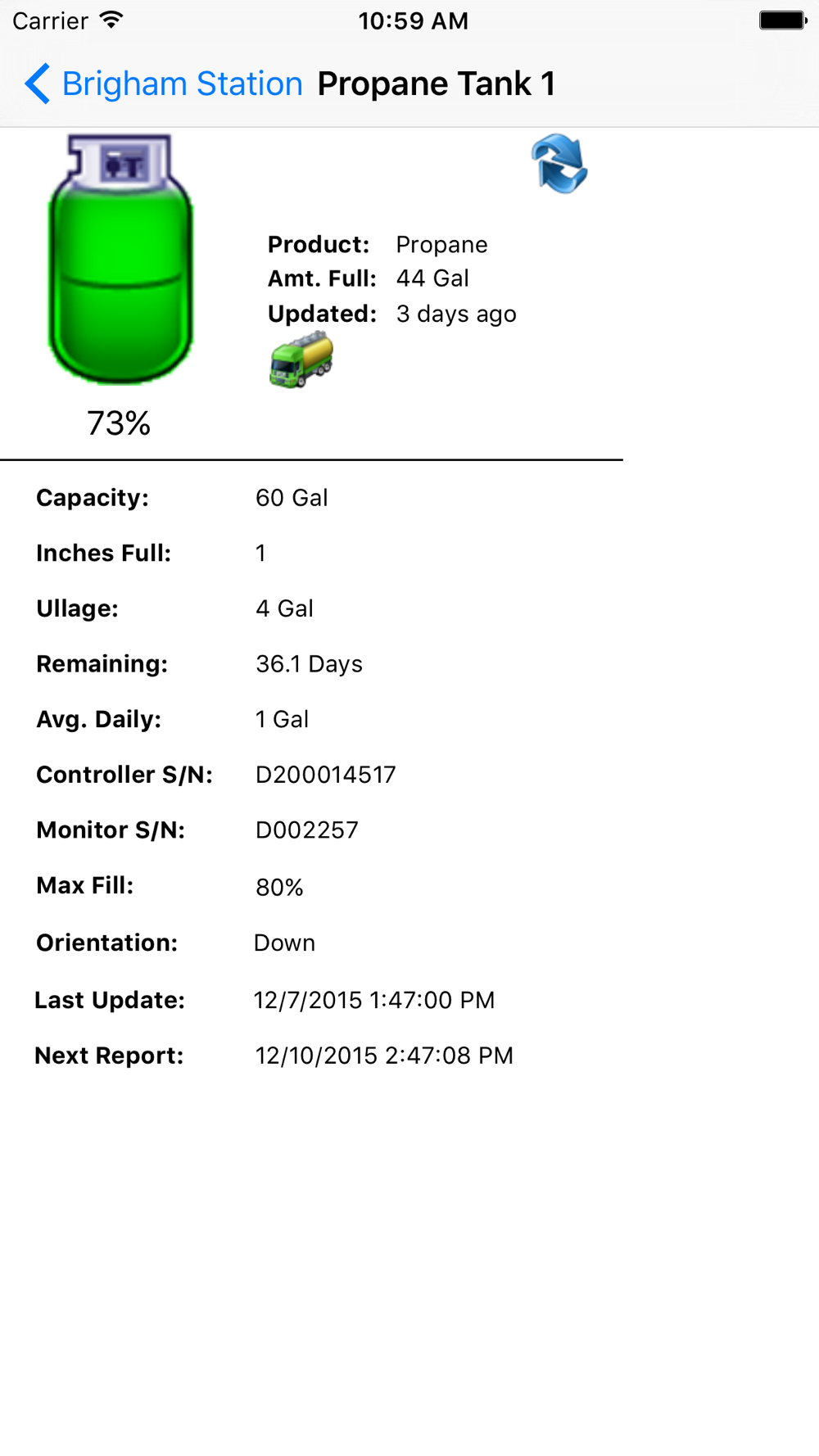
Task: Tap the Controller S/N: label
Action: [124, 775]
